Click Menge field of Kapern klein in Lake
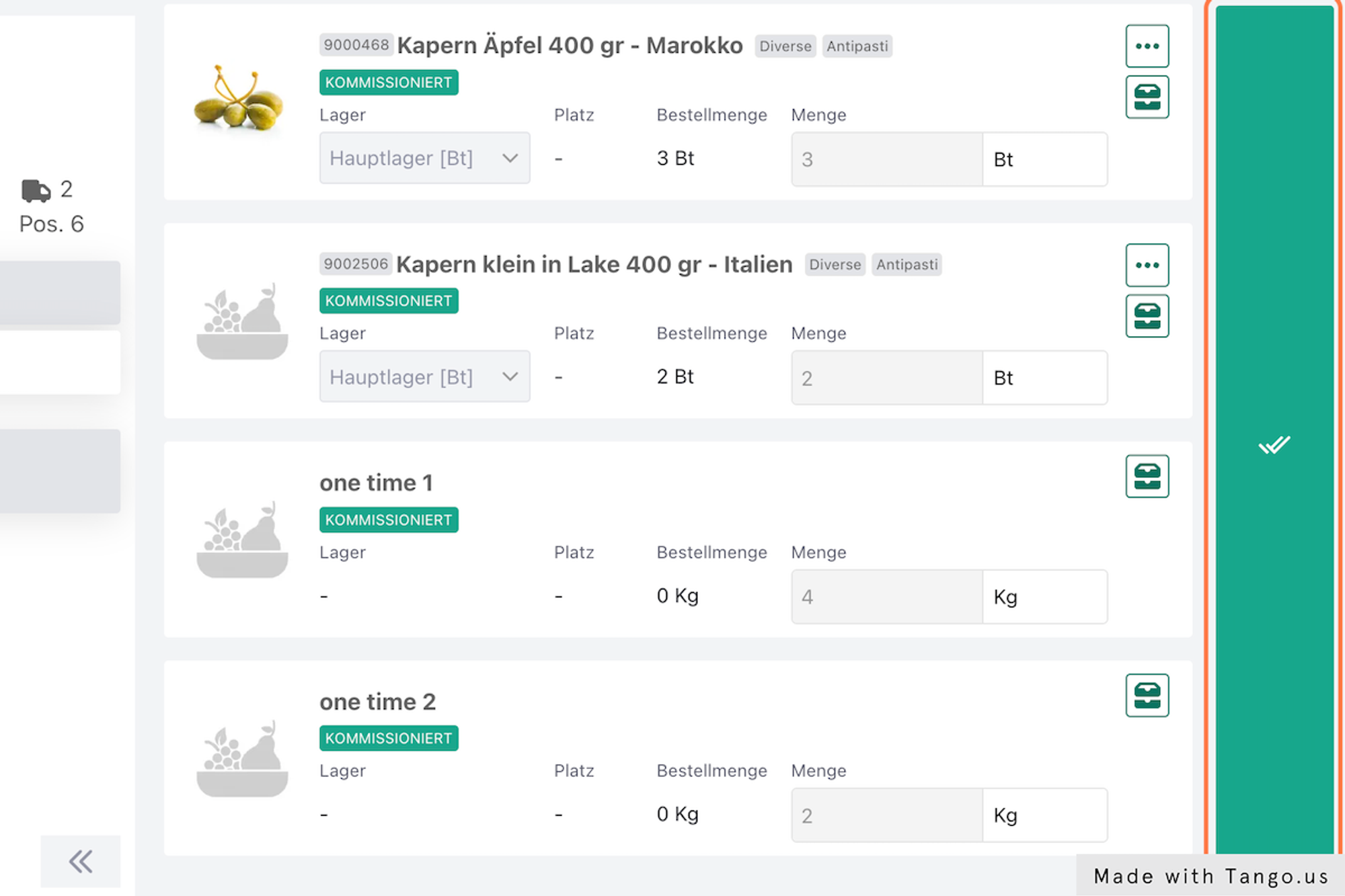Viewport: 1345px width, 896px height. (x=886, y=378)
